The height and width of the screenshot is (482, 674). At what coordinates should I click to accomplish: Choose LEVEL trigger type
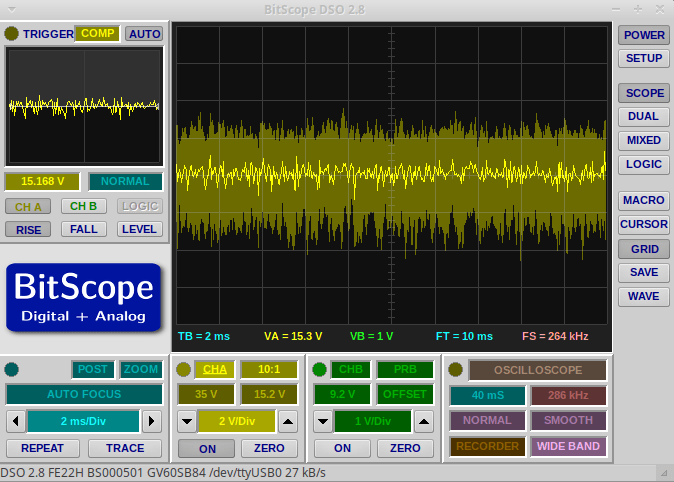tap(140, 230)
